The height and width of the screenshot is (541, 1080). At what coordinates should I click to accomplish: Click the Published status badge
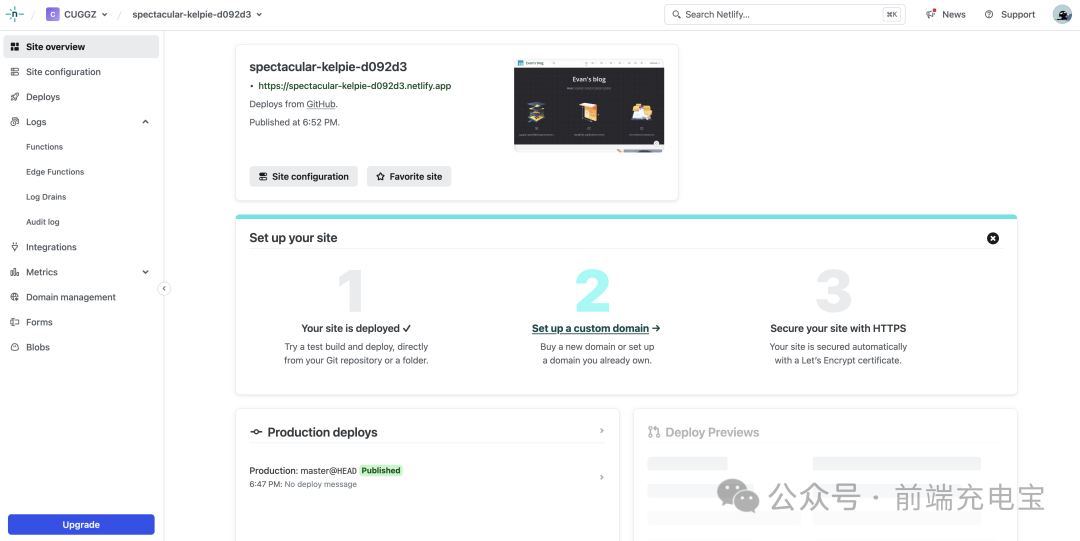[x=381, y=471]
